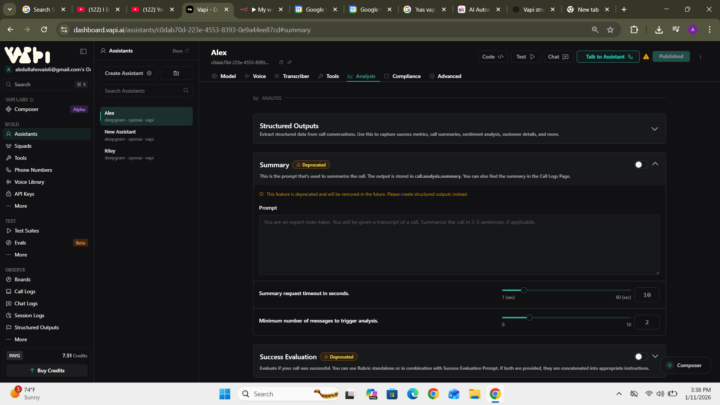Select the Riley assistant entry
The image size is (720, 405).
(x=146, y=154)
